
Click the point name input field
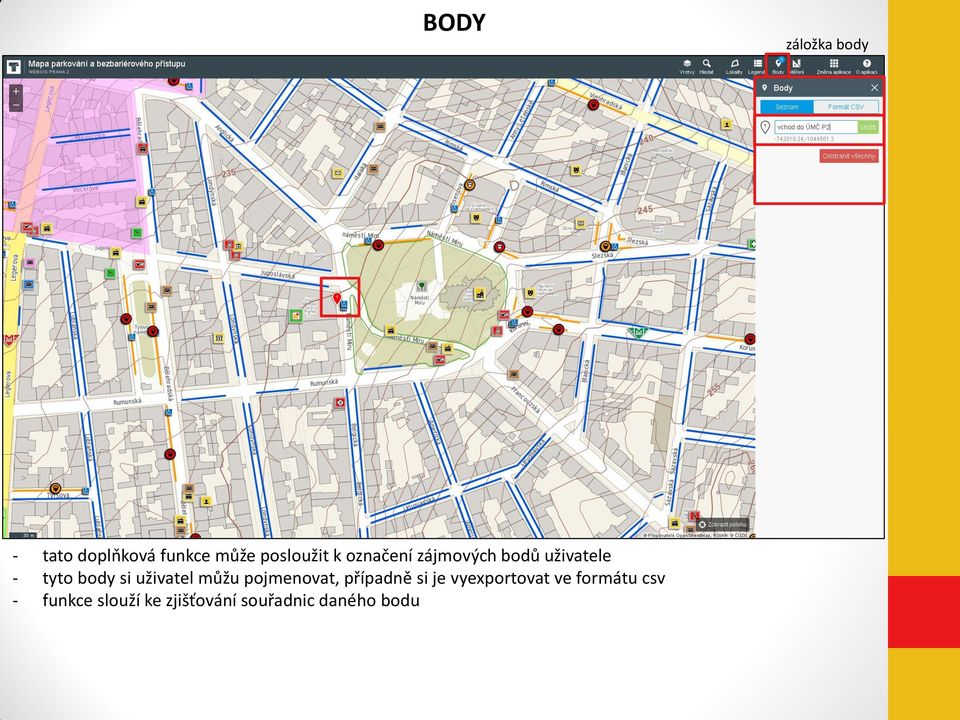tap(816, 127)
